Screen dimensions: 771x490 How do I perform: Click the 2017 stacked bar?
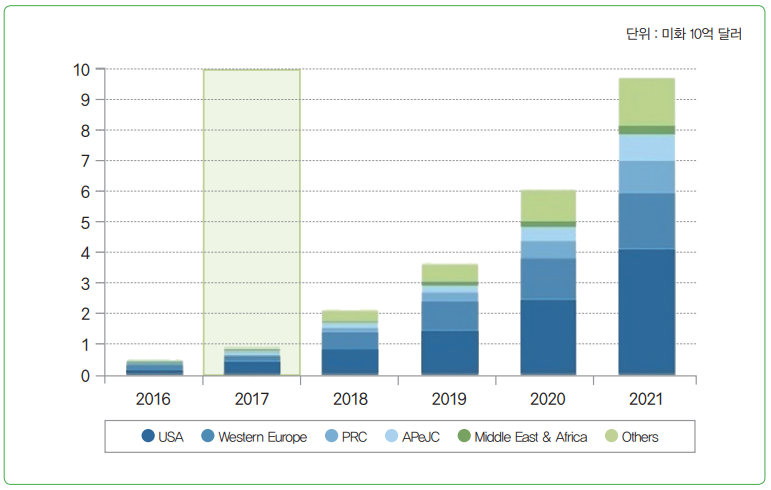[x=252, y=362]
